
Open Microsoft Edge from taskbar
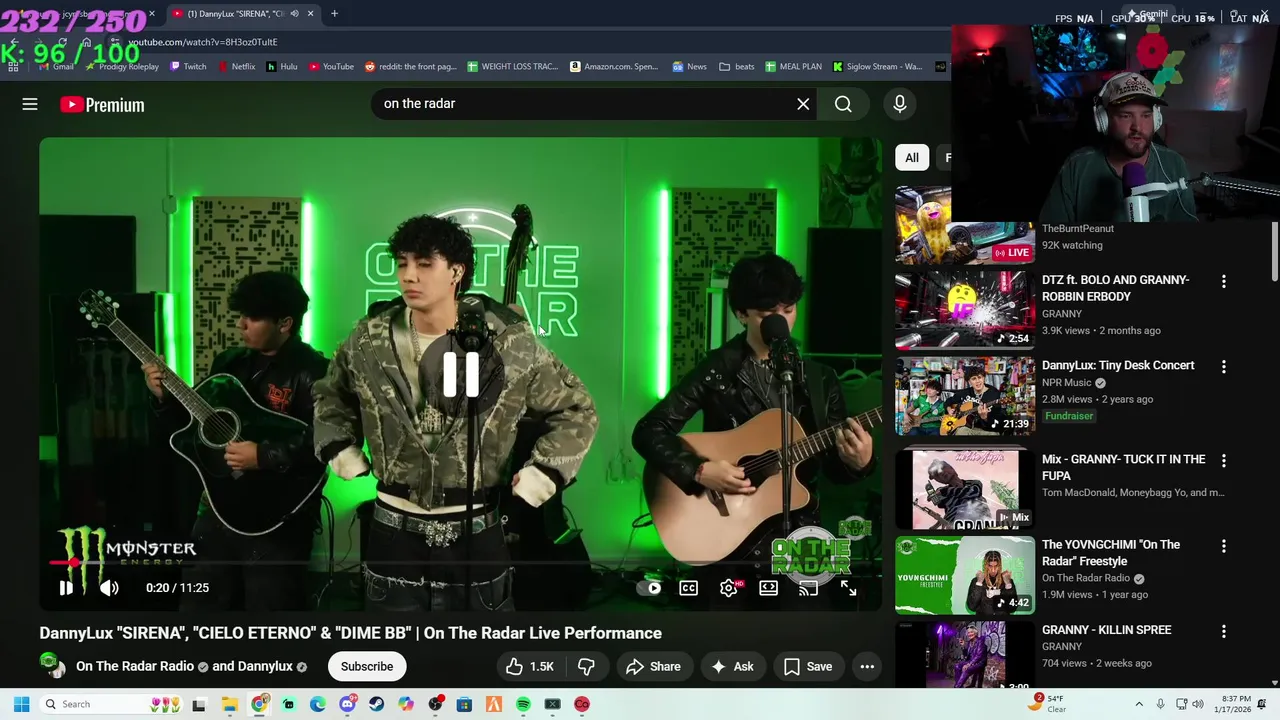318,705
